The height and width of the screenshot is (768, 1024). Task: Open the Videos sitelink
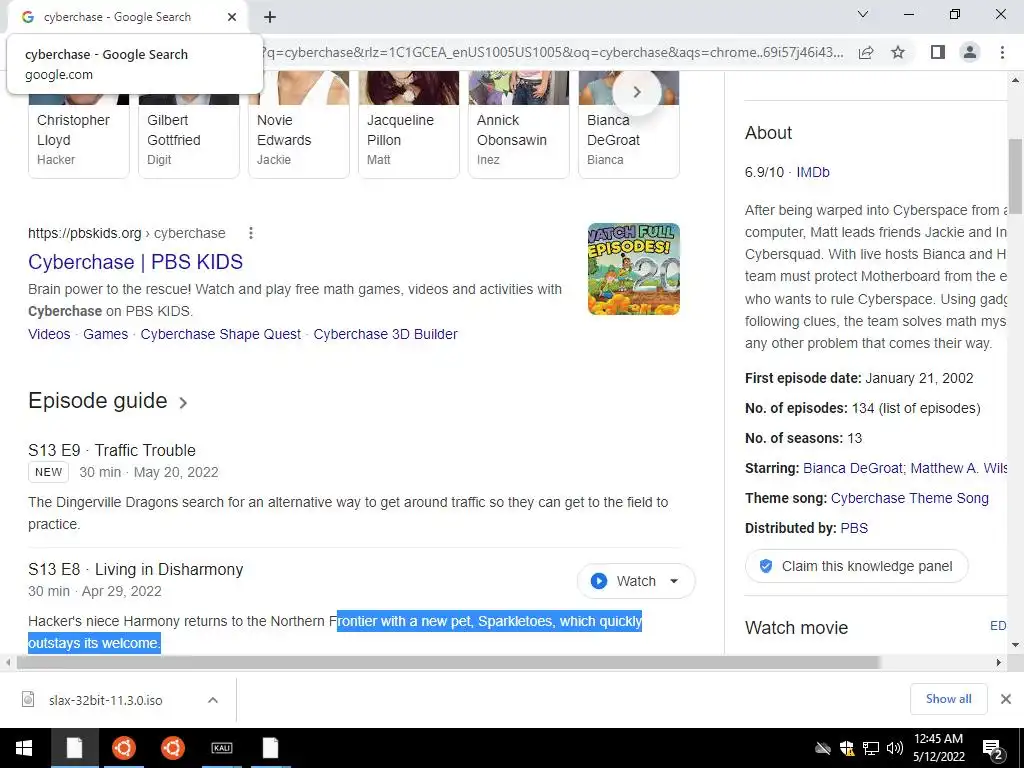click(49, 334)
